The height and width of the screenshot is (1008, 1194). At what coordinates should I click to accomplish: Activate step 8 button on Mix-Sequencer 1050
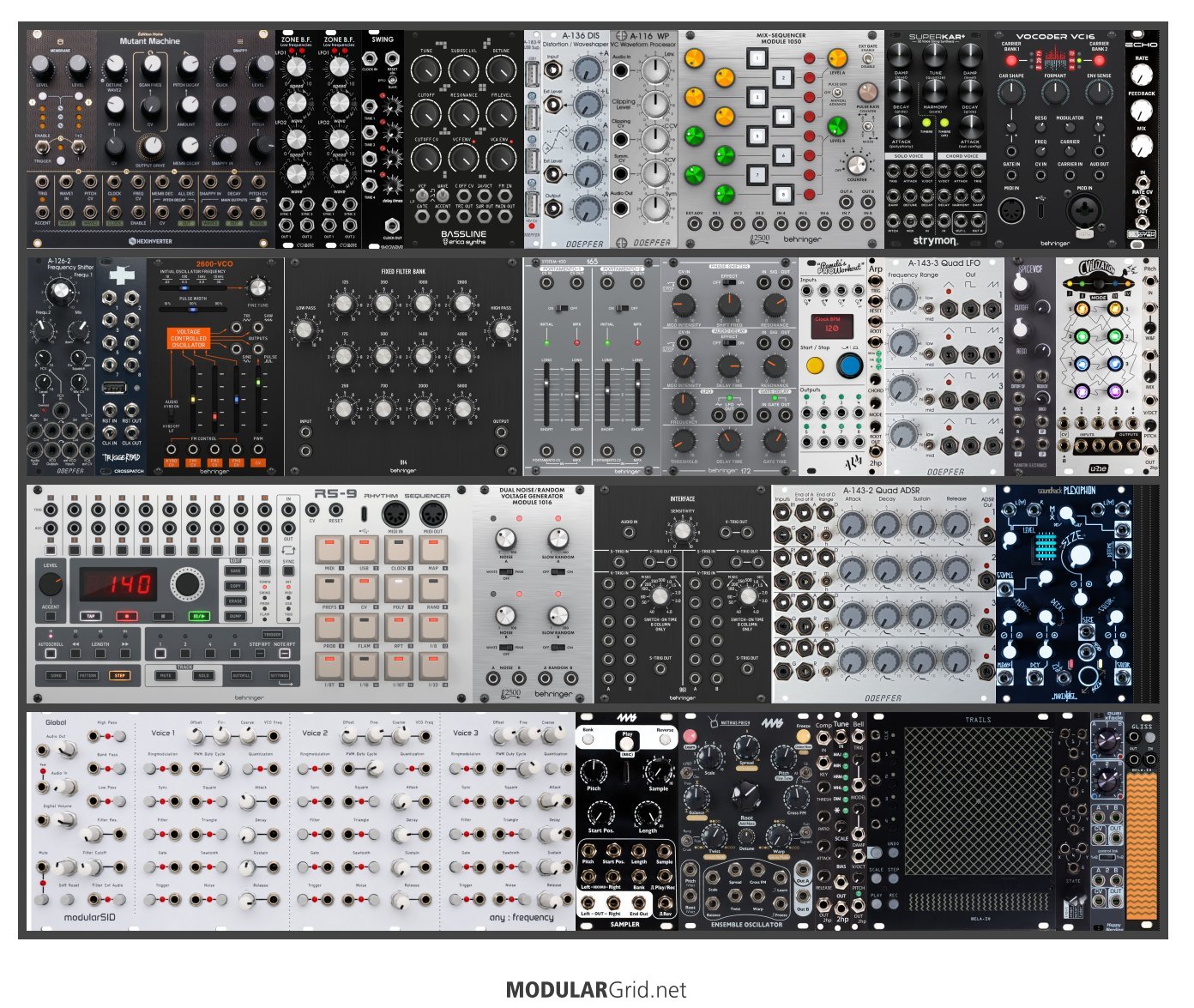782,194
